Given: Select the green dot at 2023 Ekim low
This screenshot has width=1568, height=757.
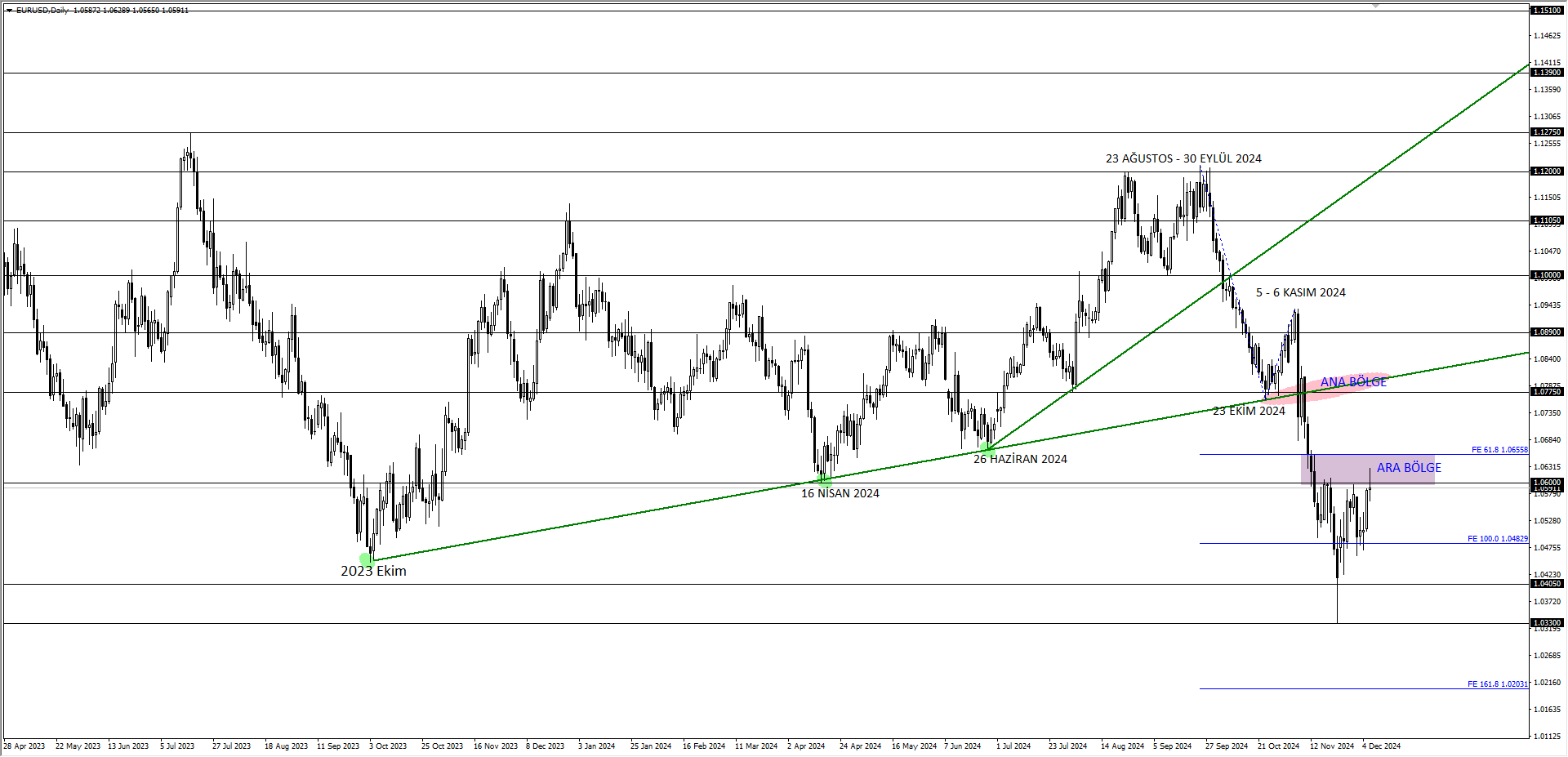Looking at the screenshot, I should (367, 560).
